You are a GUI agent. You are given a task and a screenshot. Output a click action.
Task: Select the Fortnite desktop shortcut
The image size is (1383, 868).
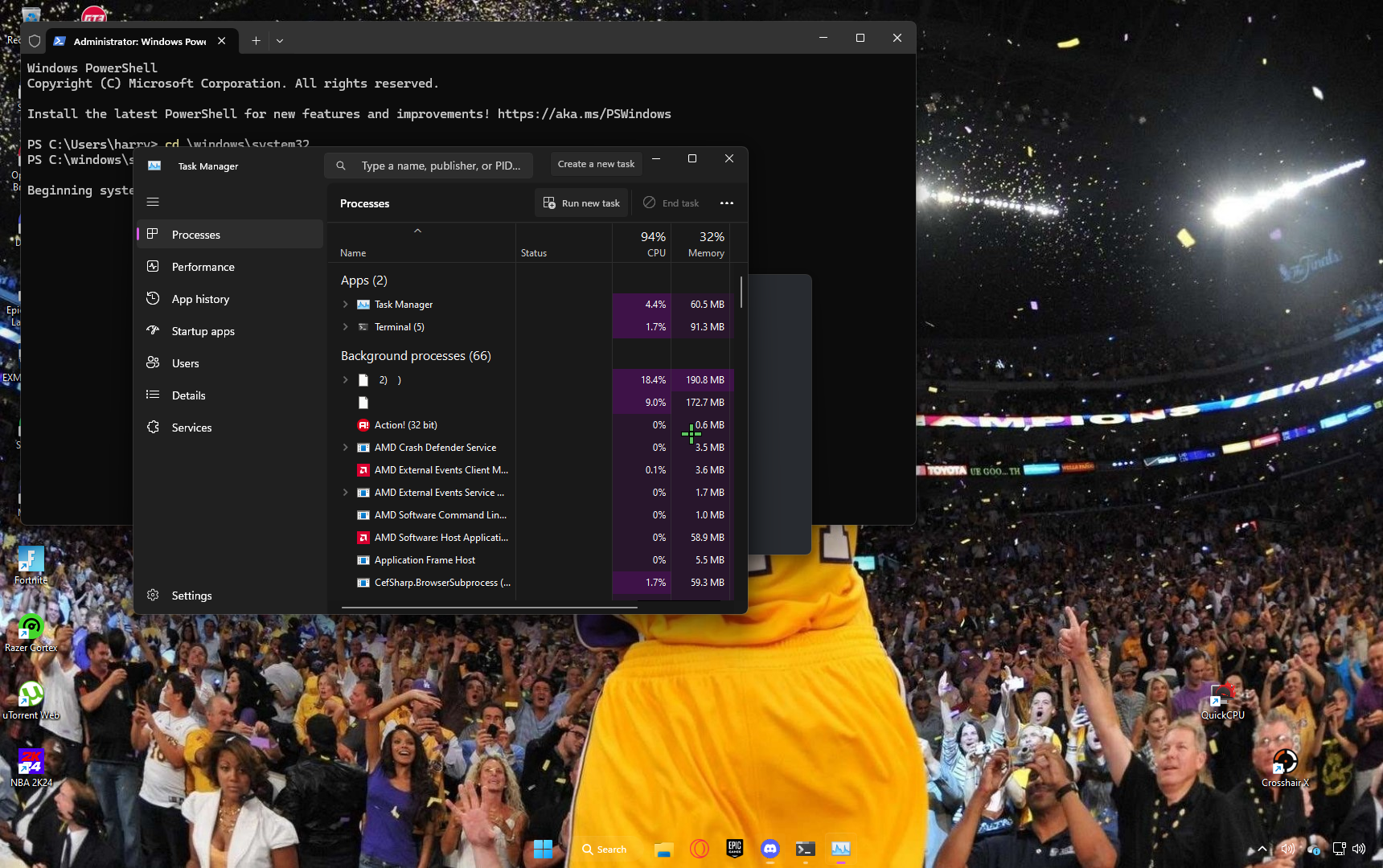[31, 566]
